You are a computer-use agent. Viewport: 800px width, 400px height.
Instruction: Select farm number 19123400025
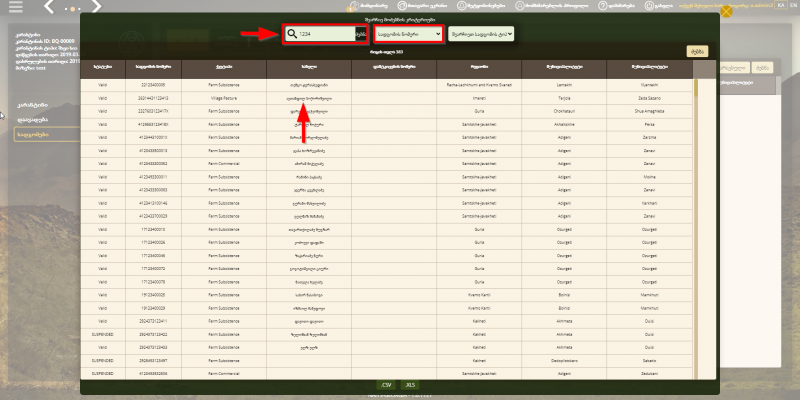[x=153, y=295]
